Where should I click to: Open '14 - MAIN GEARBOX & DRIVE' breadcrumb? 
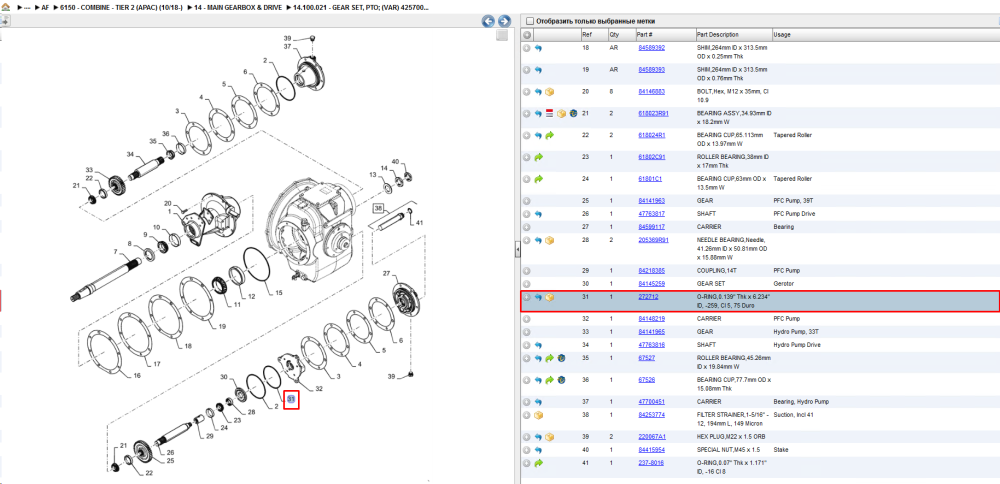(x=239, y=8)
